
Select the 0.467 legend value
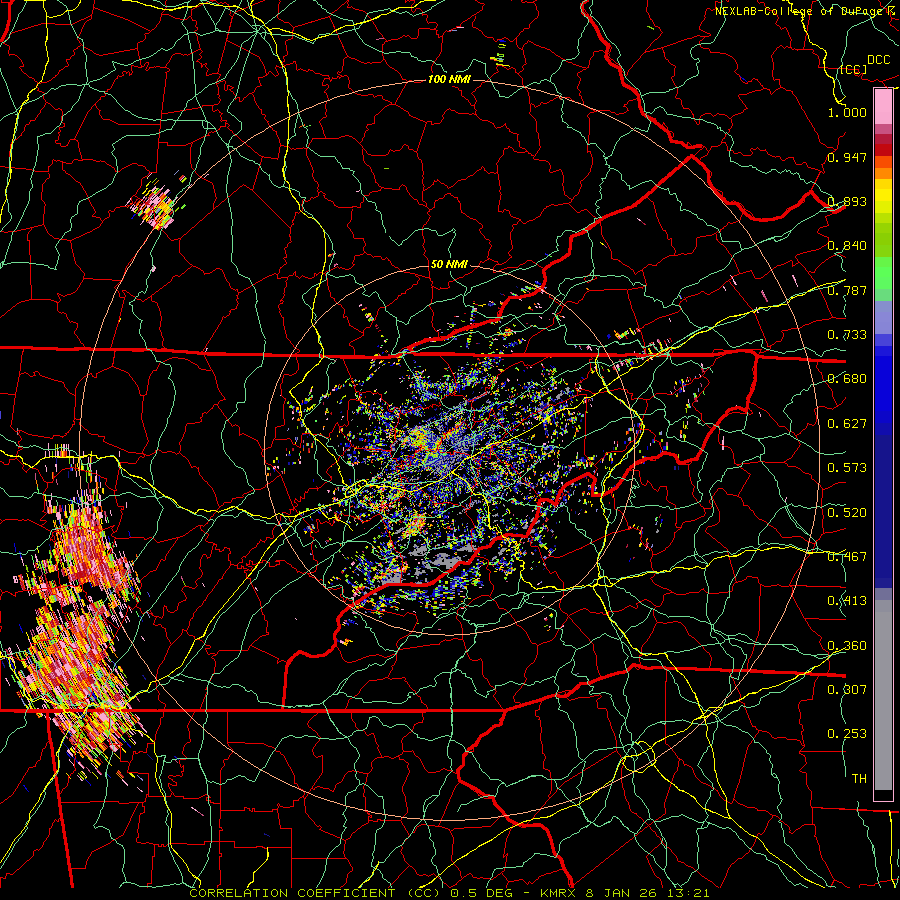click(x=847, y=557)
